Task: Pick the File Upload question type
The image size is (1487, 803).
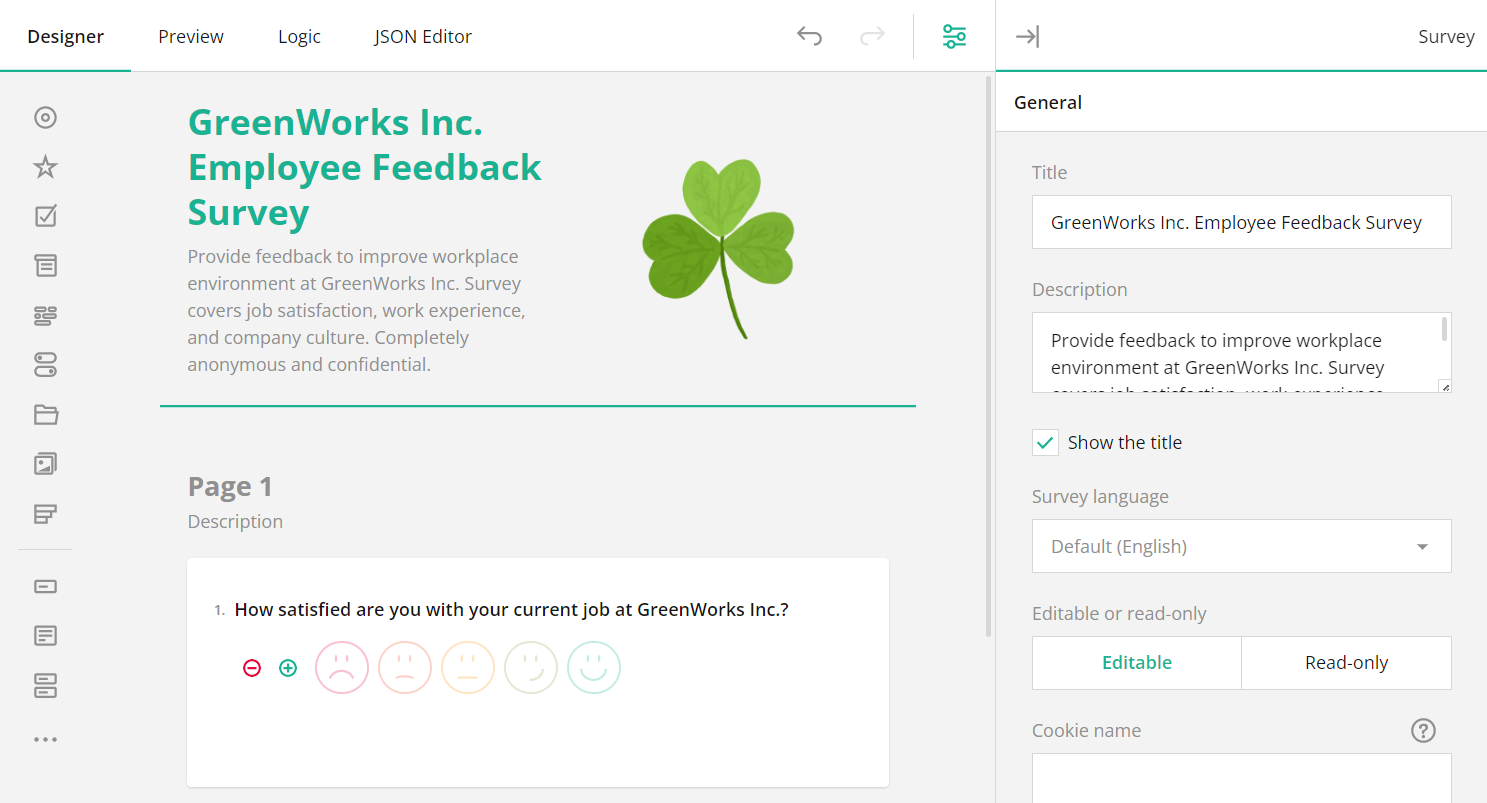Action: coord(45,414)
